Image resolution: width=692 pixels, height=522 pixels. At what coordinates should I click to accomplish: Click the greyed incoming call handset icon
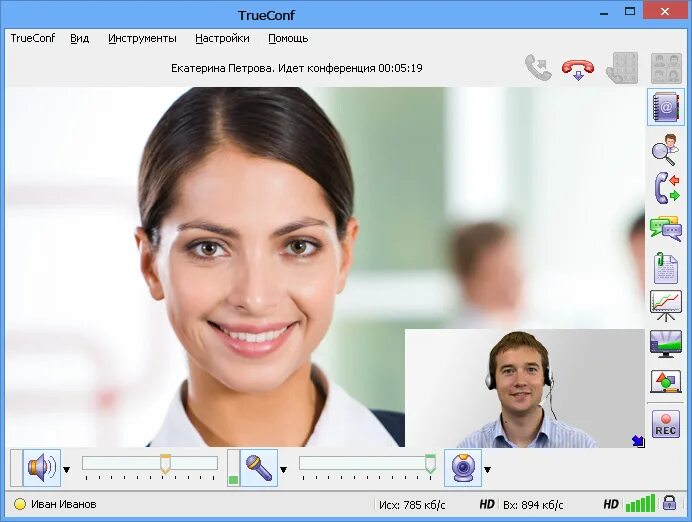[538, 68]
